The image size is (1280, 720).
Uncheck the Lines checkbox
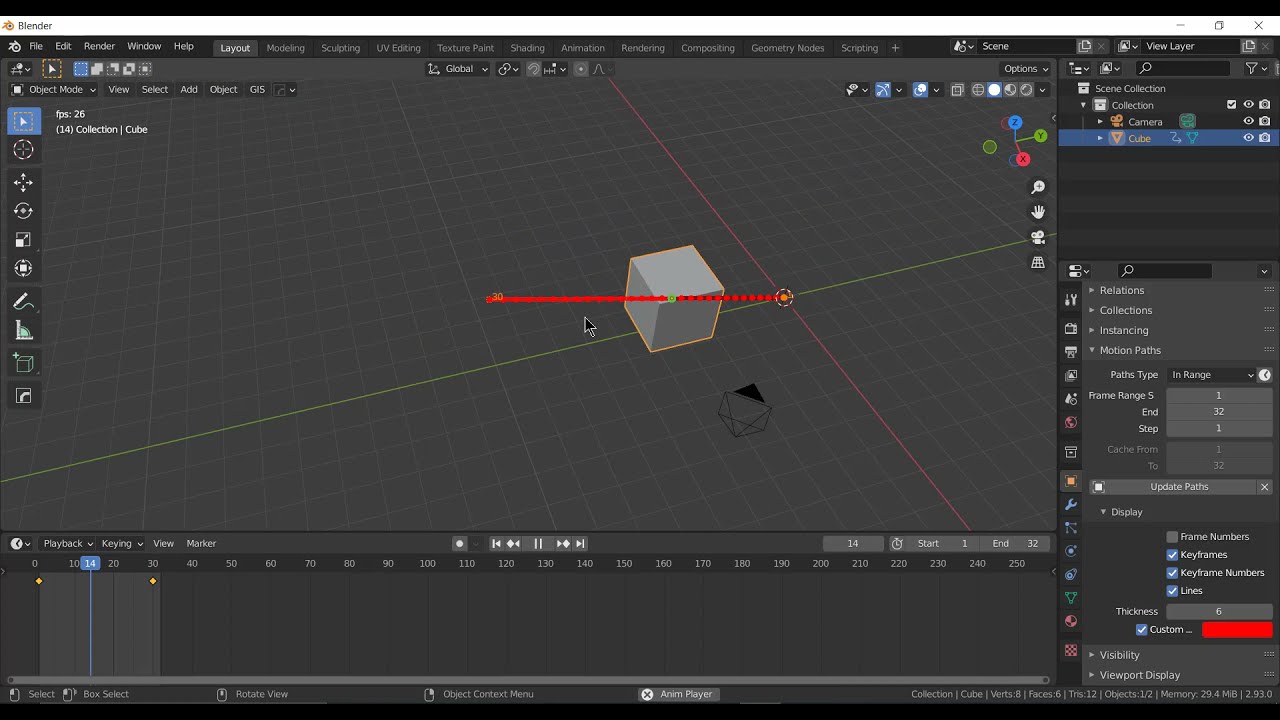[x=1172, y=591]
